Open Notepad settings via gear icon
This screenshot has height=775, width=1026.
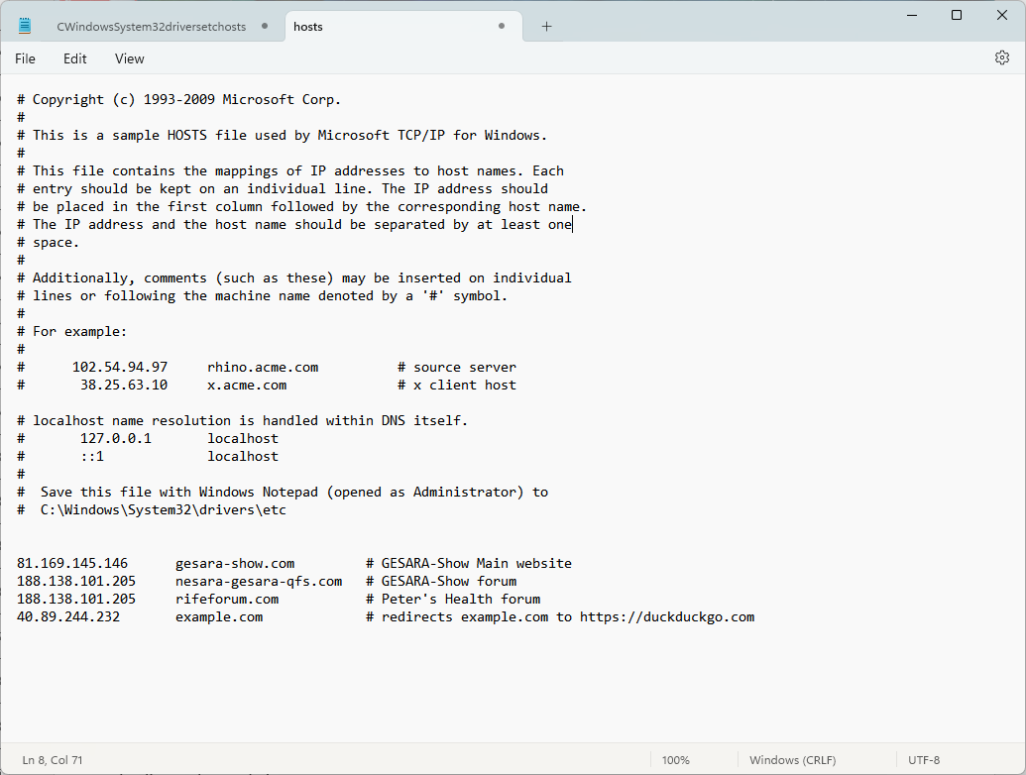(x=1002, y=58)
